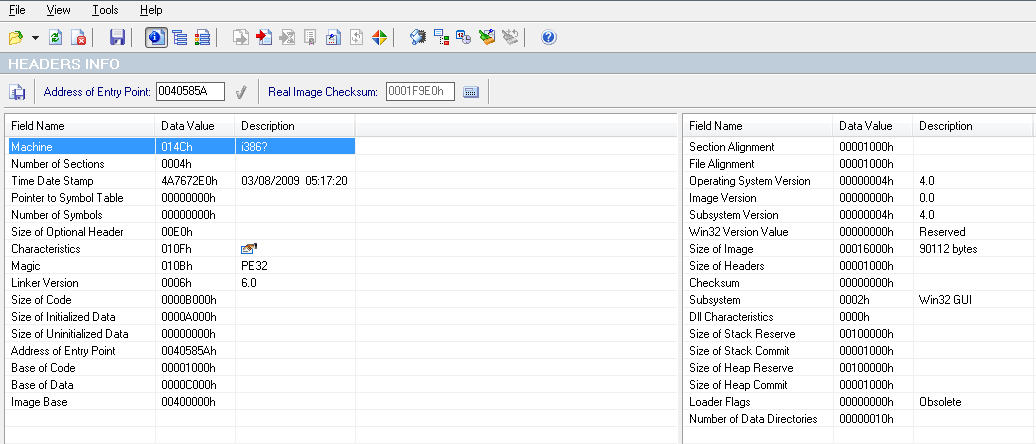Launch the disassembler chip icon
Viewport: 1036px width, 444px height.
418,37
